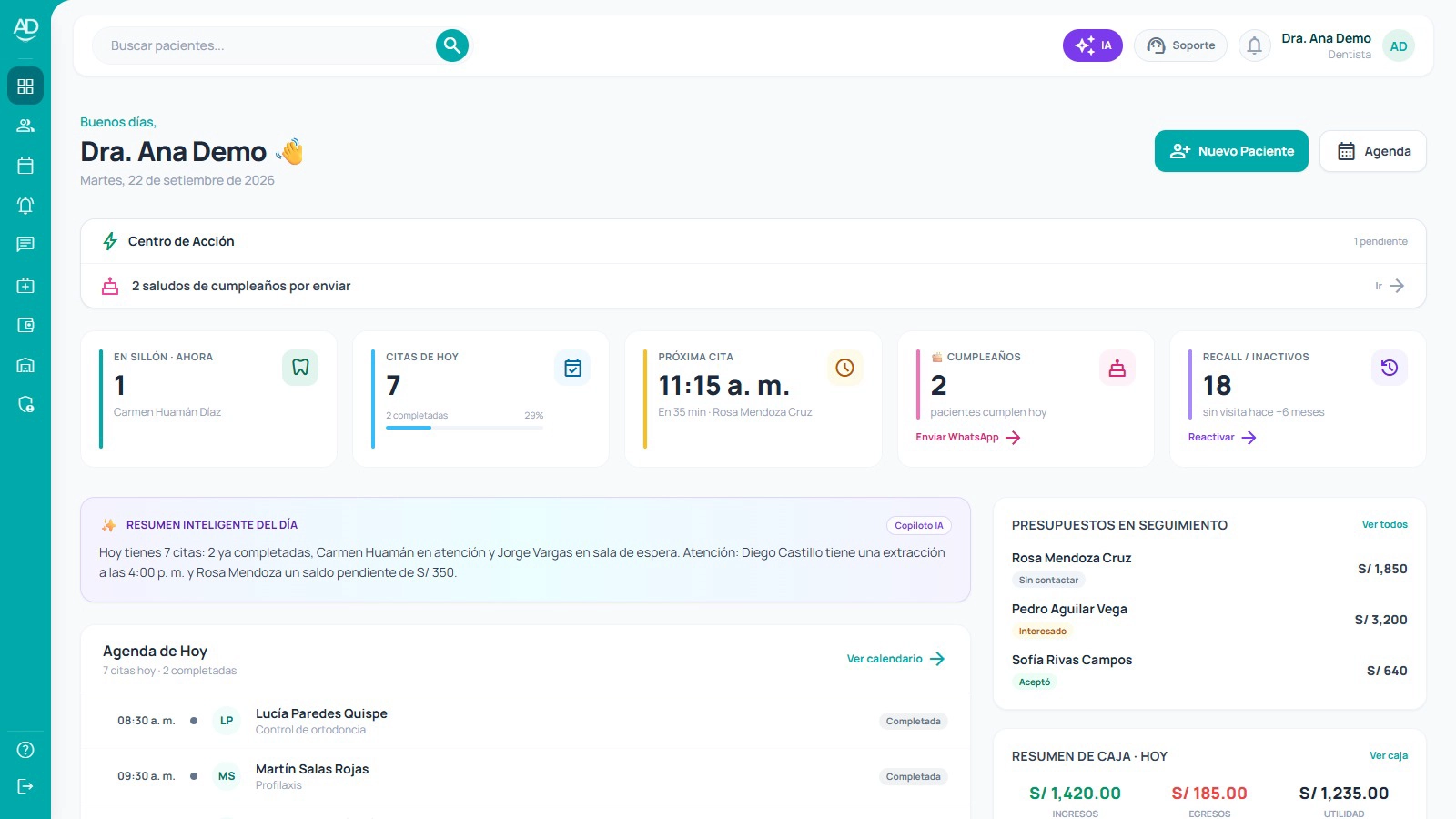Viewport: 1456px width, 819px height.
Task: Click Ver todos in Presupuestos
Action: pos(1384,524)
